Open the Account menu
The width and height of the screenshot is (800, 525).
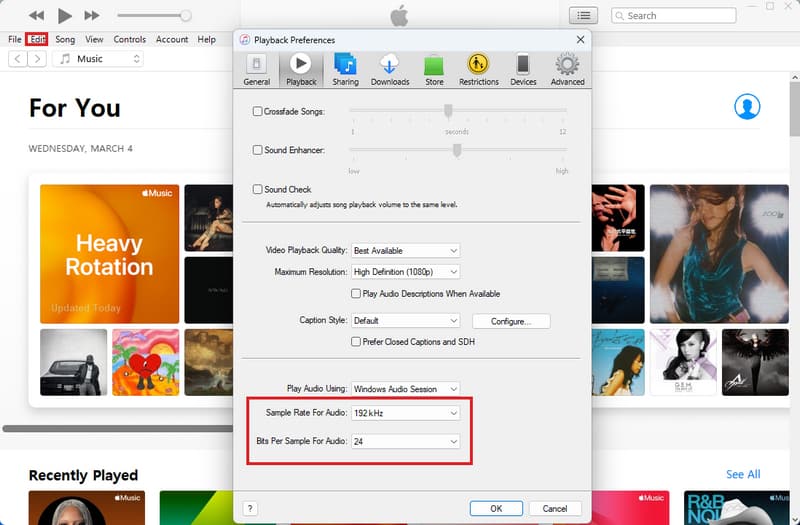tap(172, 39)
